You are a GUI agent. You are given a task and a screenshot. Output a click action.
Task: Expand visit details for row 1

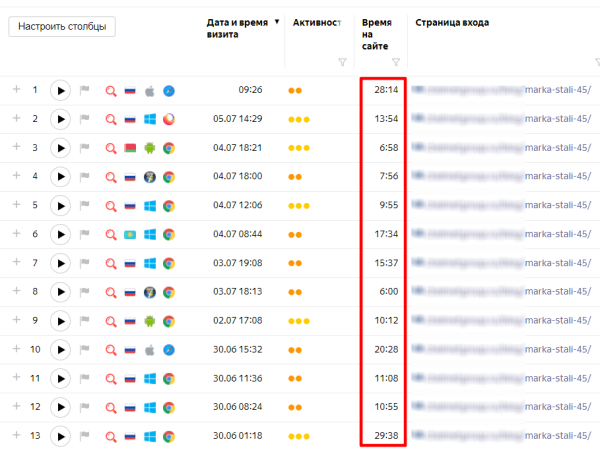click(x=16, y=89)
